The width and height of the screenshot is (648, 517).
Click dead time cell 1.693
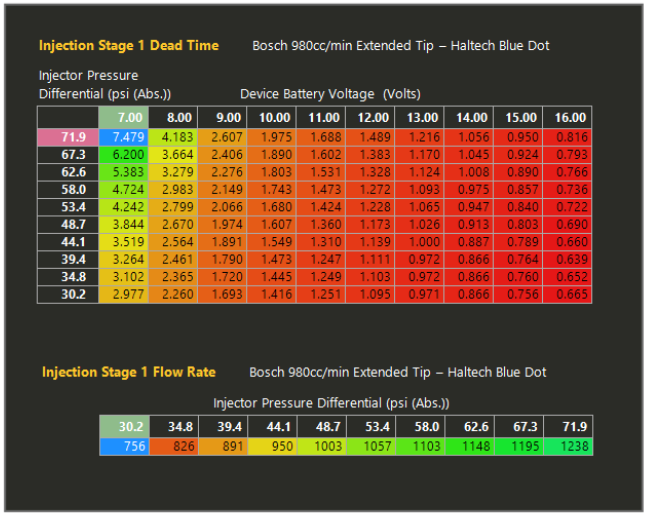[222, 295]
